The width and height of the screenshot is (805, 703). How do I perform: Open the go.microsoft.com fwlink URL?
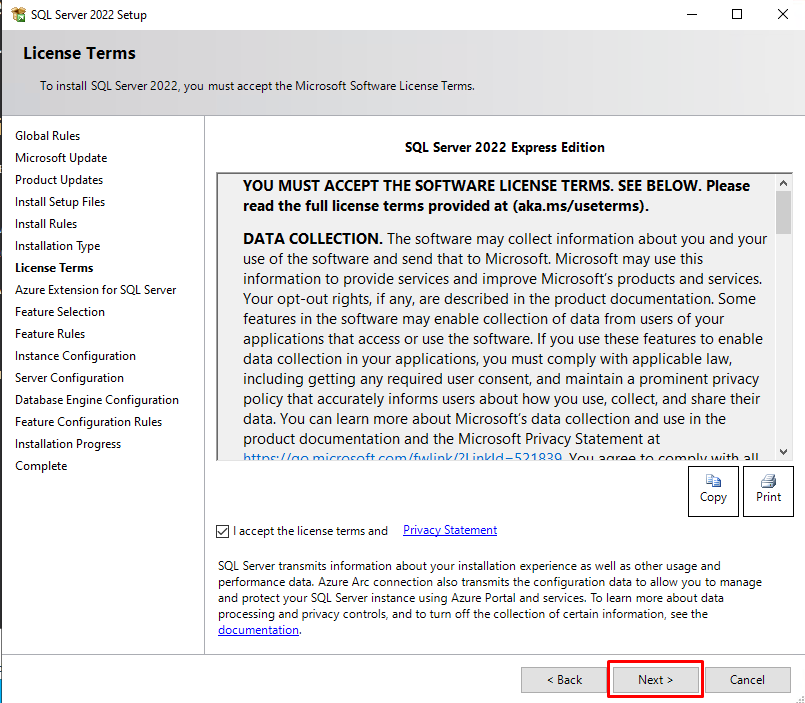coord(402,458)
